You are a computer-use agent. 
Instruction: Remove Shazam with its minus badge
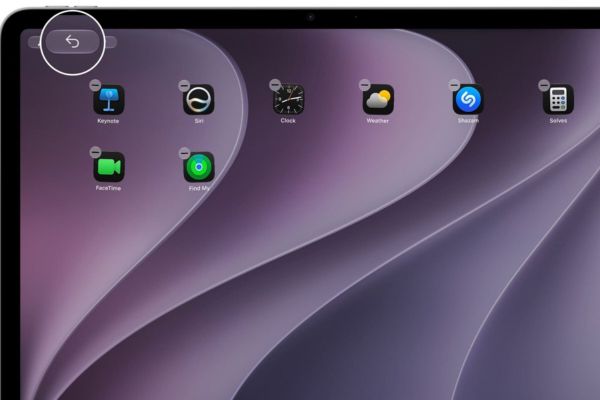click(x=454, y=85)
